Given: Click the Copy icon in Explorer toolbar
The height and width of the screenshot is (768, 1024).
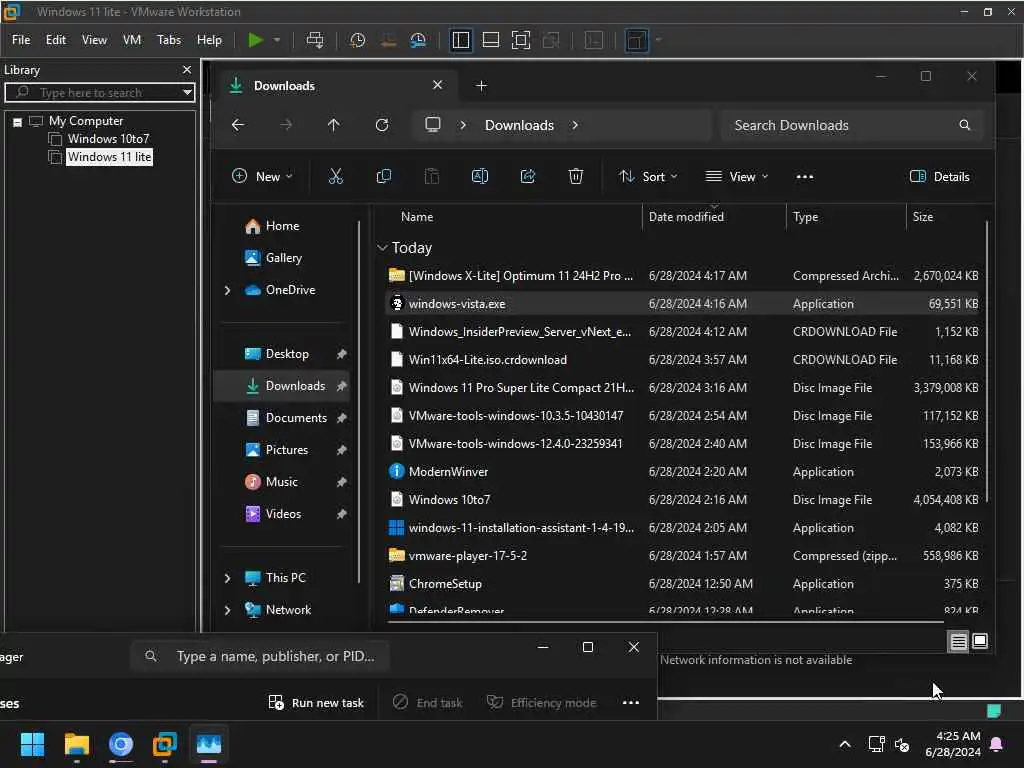Looking at the screenshot, I should [383, 176].
